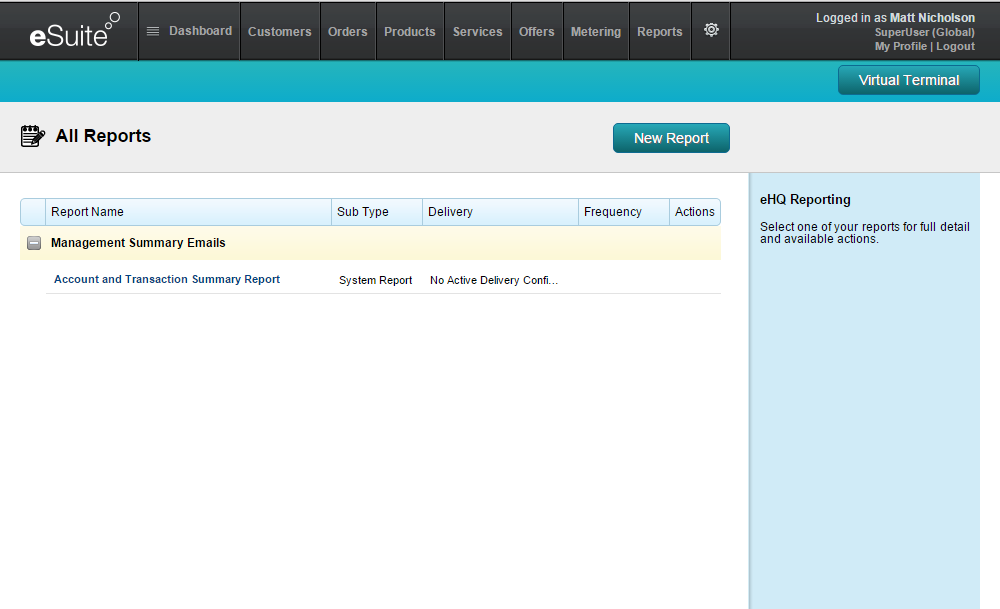This screenshot has height=609, width=1000.
Task: Launch the Virtual Terminal
Action: tap(908, 81)
